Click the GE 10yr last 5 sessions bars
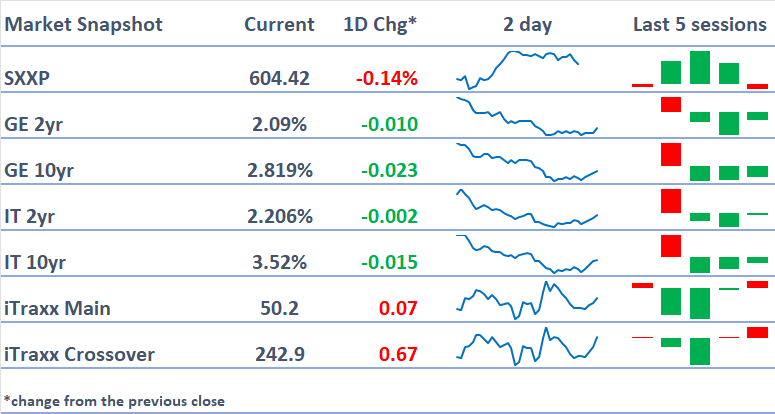This screenshot has height=414, width=775. coord(699,163)
